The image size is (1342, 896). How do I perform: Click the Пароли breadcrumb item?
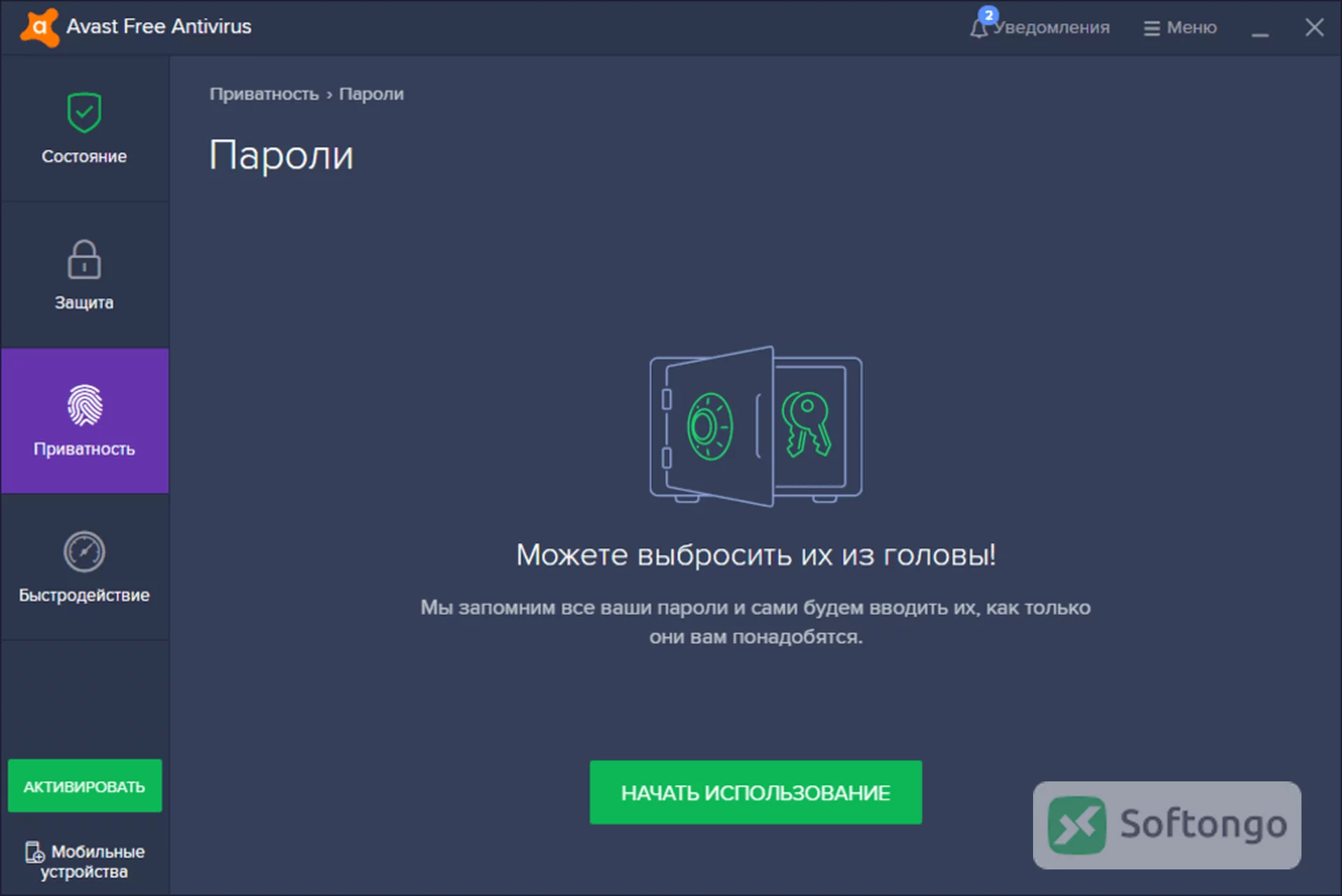point(371,94)
